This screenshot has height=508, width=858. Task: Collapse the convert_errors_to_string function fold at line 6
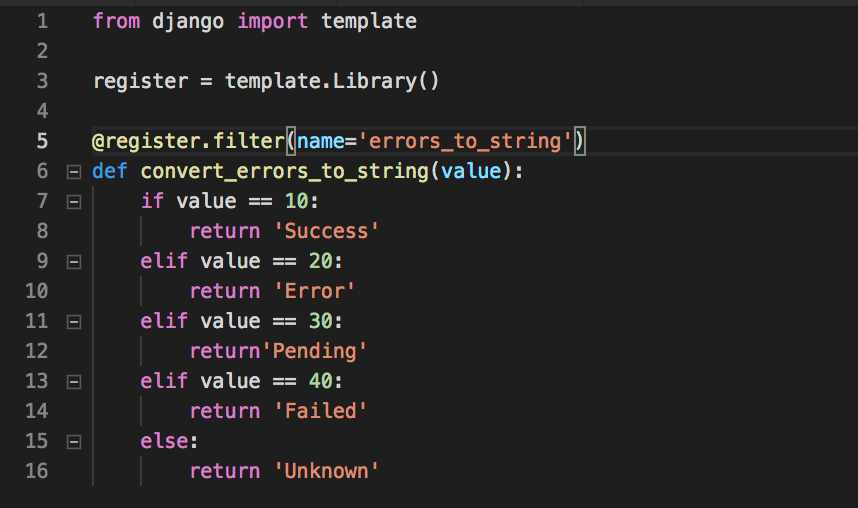pos(74,172)
